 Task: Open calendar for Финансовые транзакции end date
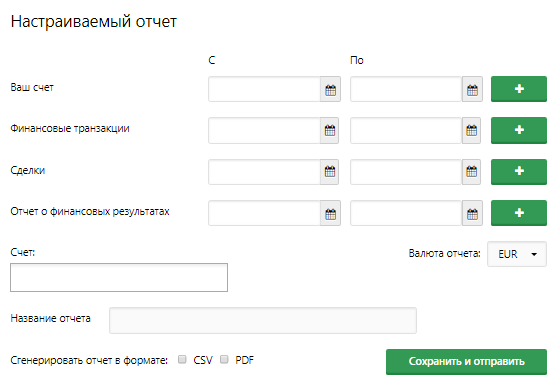click(471, 131)
